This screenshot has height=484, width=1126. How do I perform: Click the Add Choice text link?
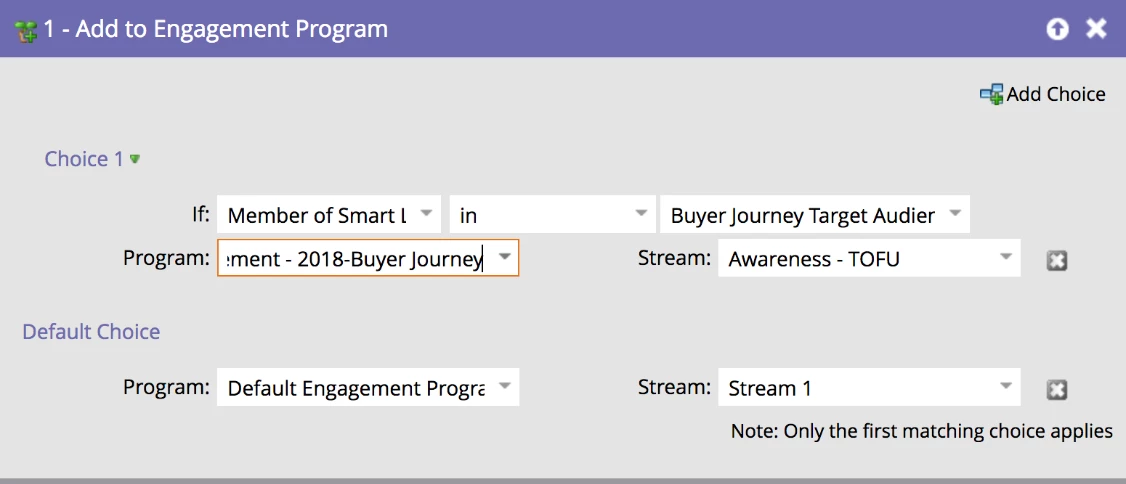pos(1055,95)
